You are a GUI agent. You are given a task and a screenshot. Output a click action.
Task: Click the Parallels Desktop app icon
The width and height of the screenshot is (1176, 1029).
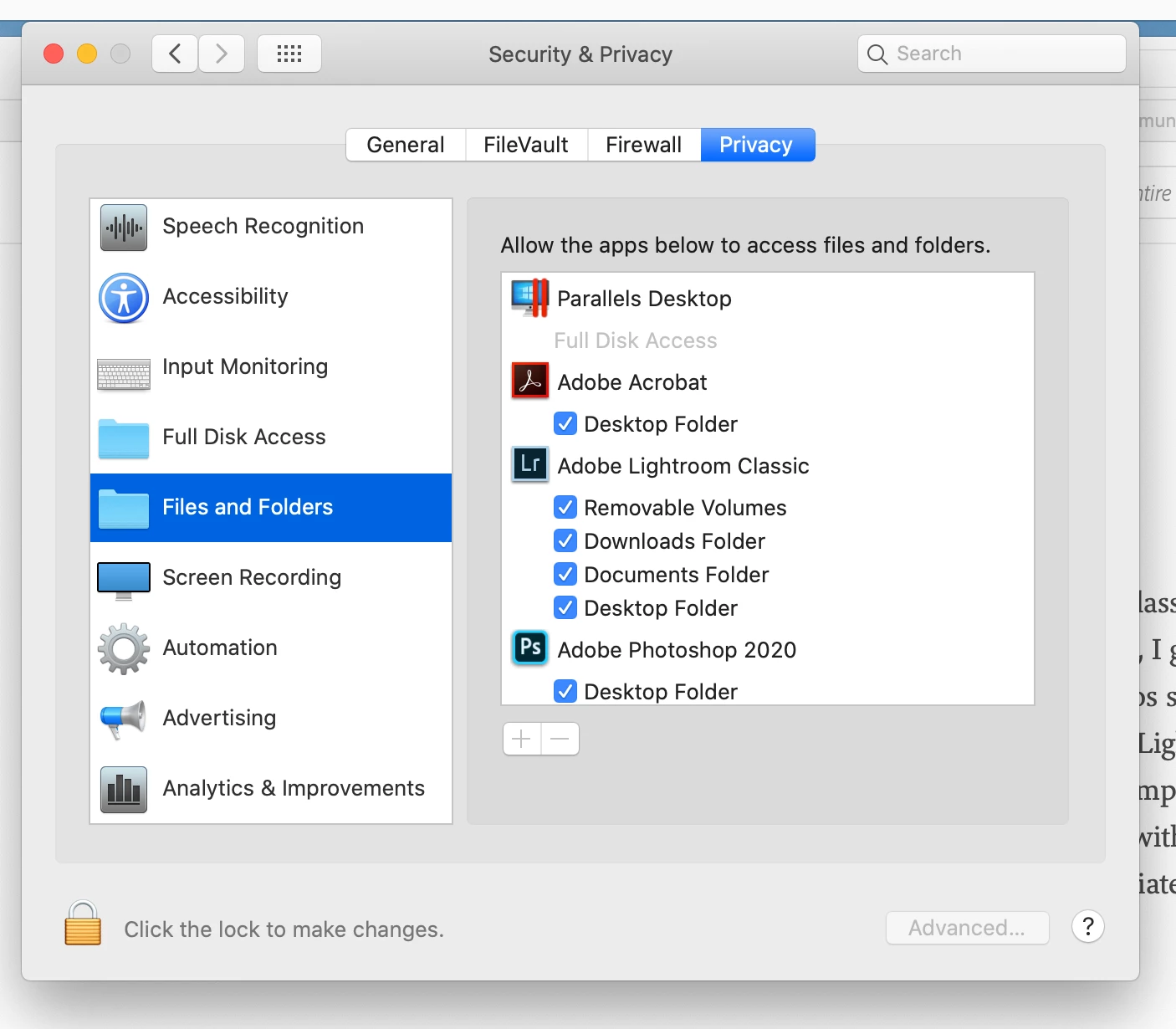click(530, 298)
